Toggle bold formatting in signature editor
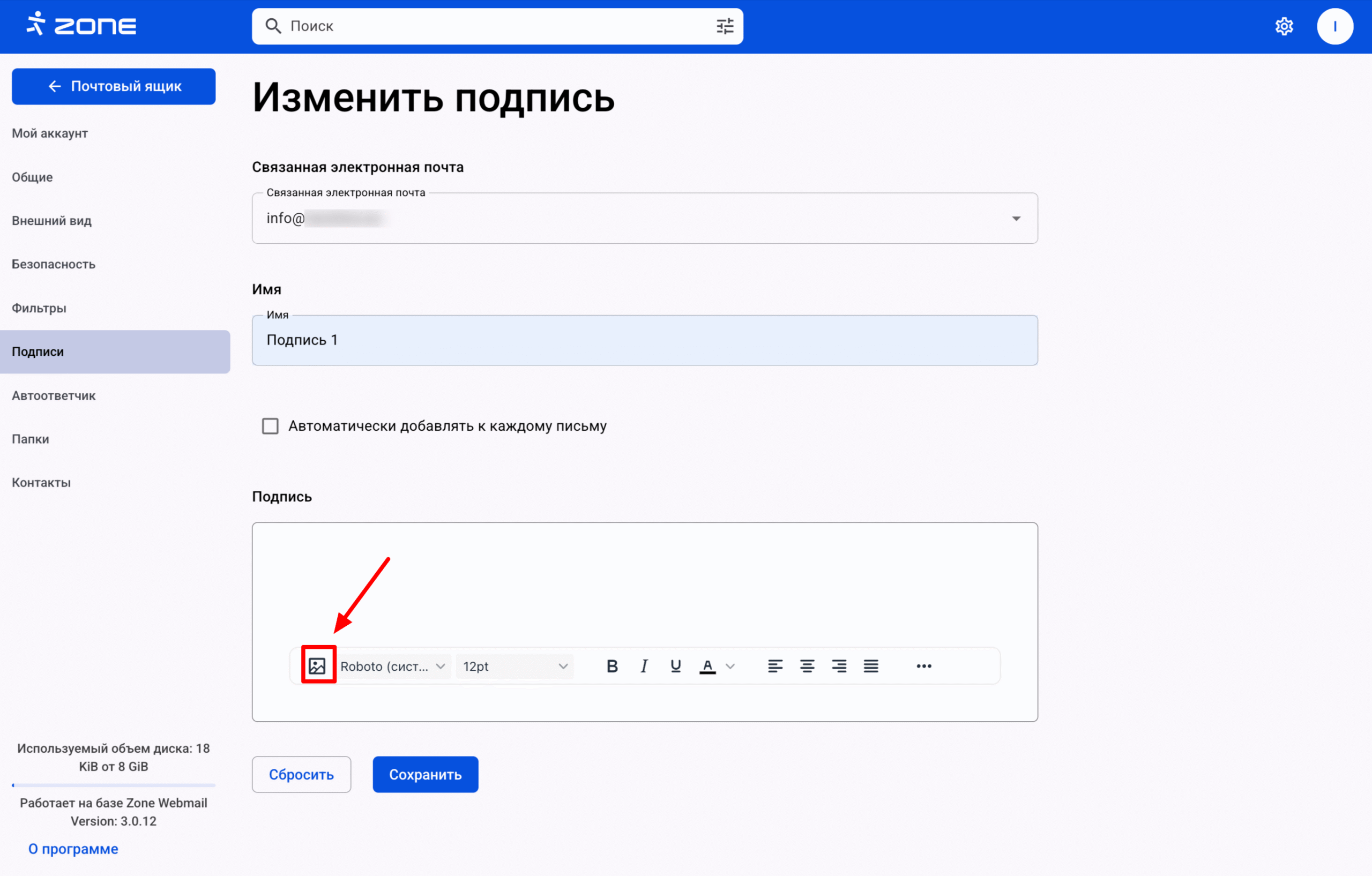The height and width of the screenshot is (876, 1372). click(x=612, y=666)
